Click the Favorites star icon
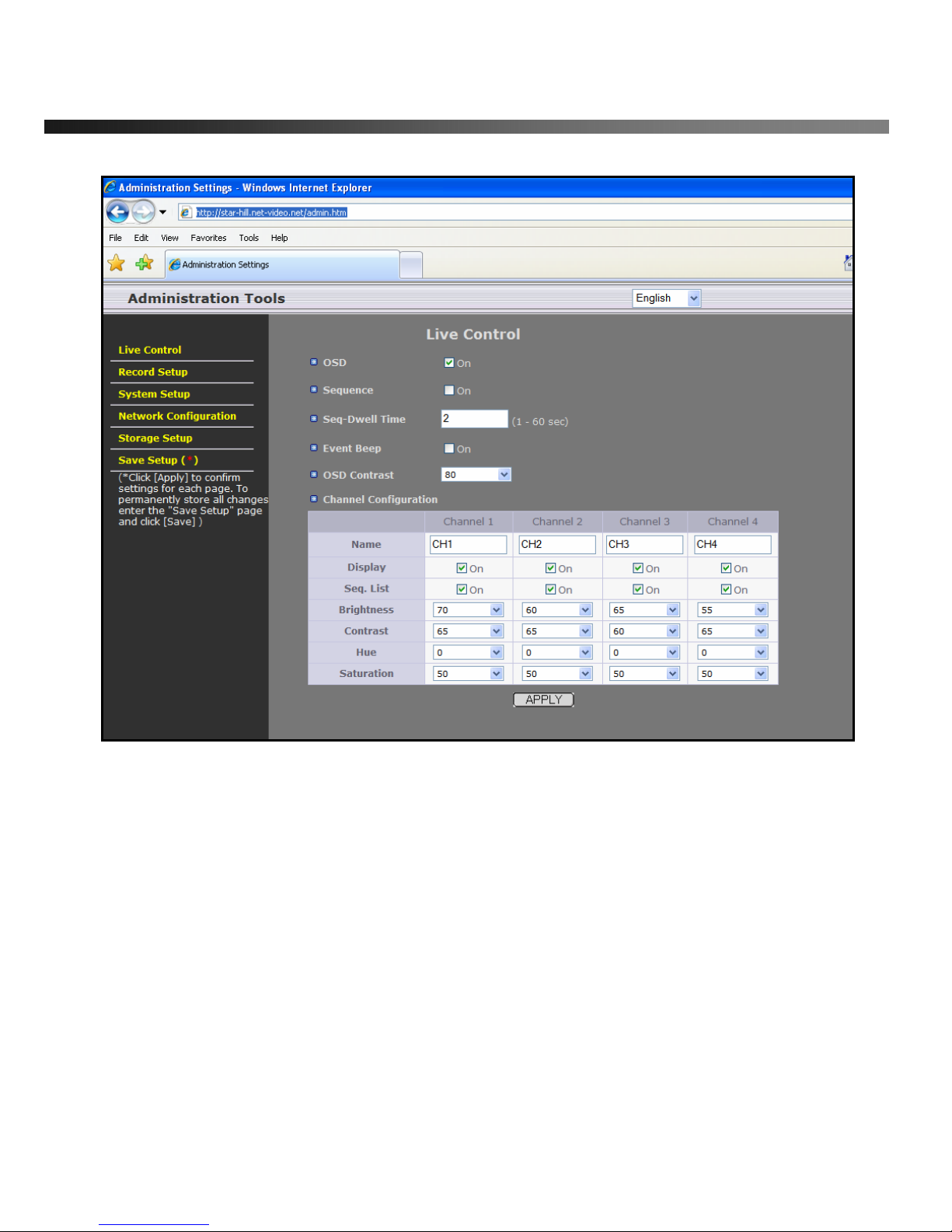The image size is (952, 1232). coord(117,264)
